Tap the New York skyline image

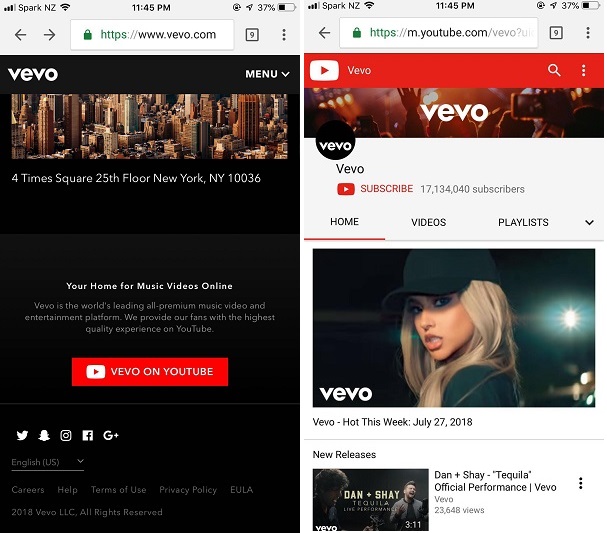click(x=149, y=126)
